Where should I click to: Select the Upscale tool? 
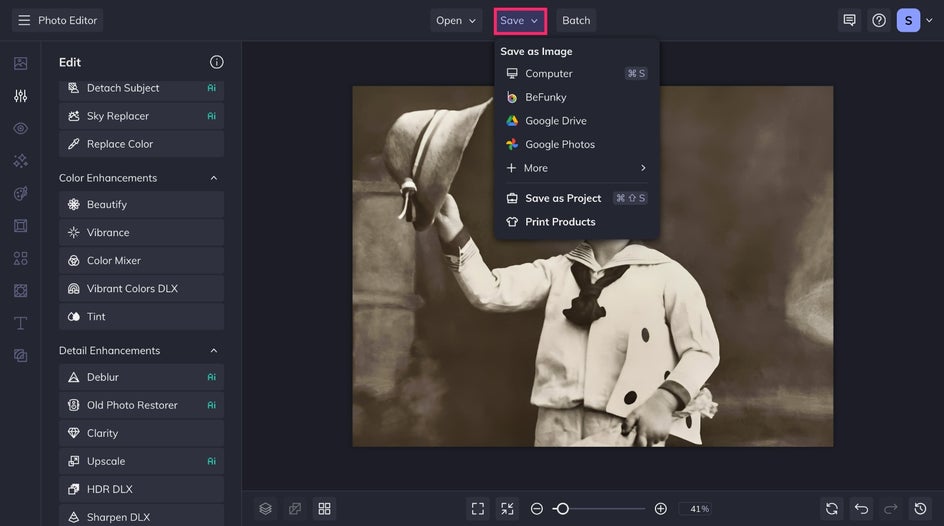[x=141, y=461]
